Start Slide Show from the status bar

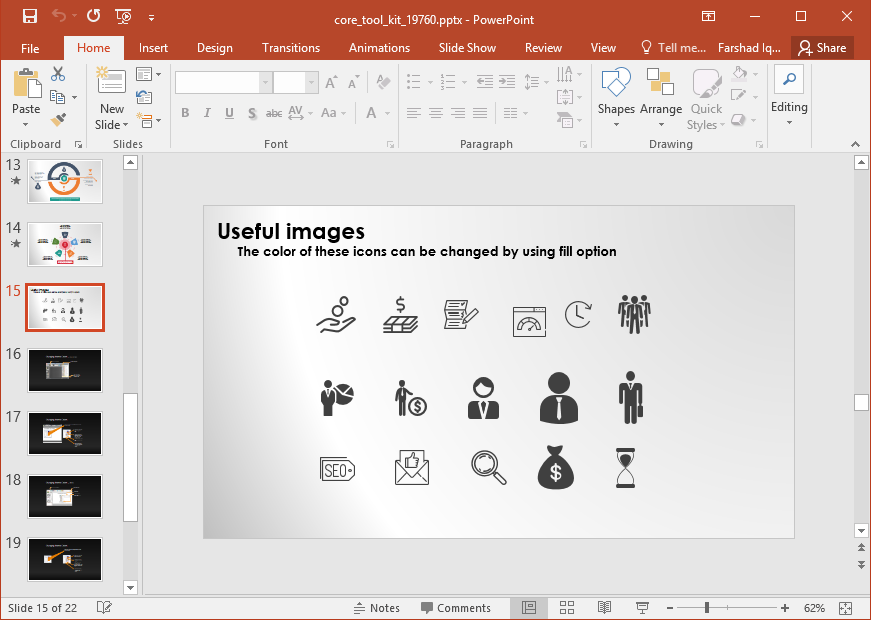(x=642, y=608)
